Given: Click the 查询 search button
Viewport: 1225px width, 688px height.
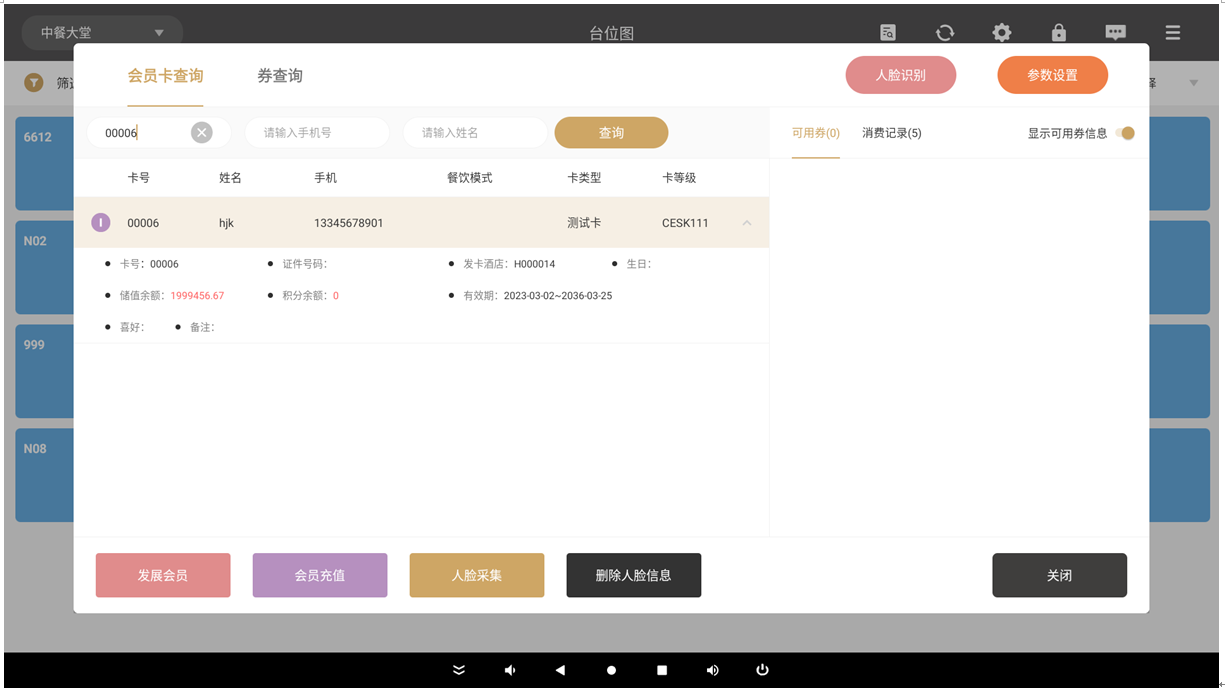Looking at the screenshot, I should tap(611, 133).
